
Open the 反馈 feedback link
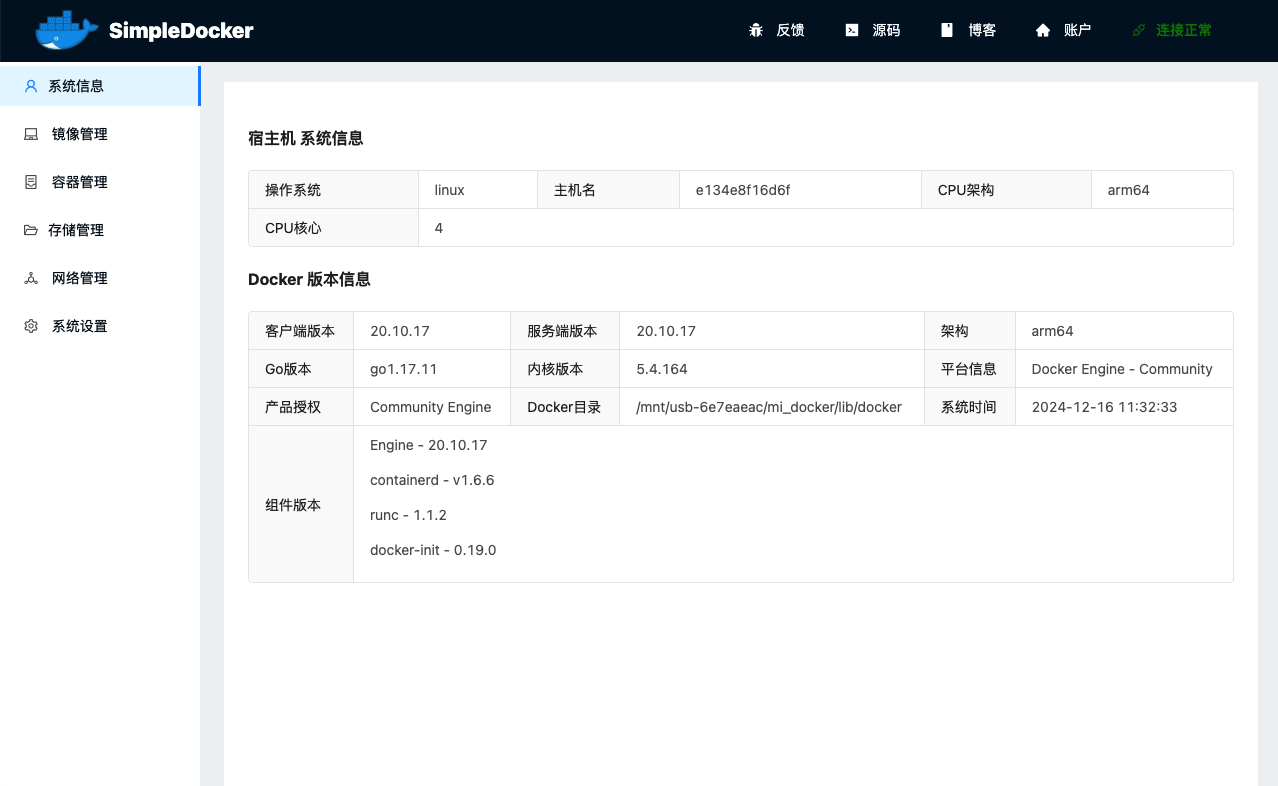point(789,30)
